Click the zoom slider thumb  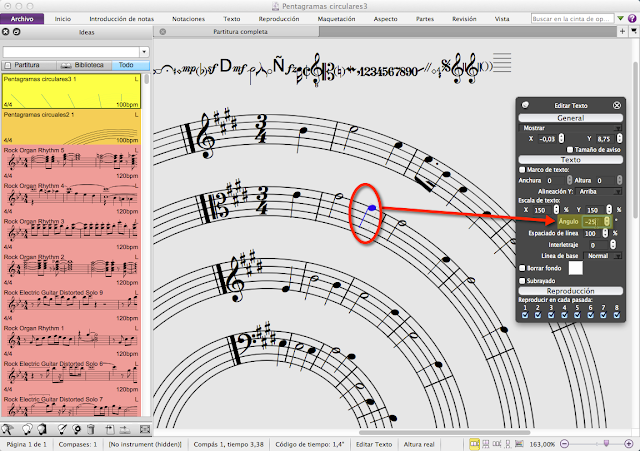coord(607,443)
